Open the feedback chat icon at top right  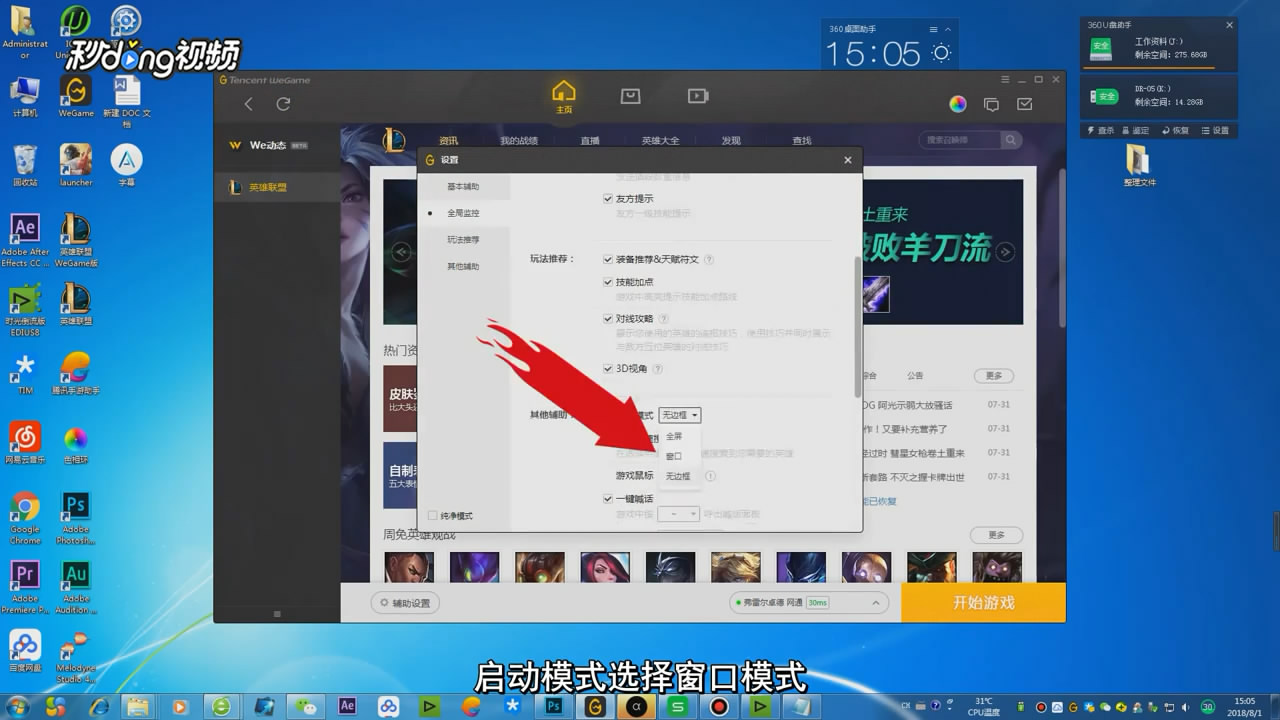click(990, 103)
